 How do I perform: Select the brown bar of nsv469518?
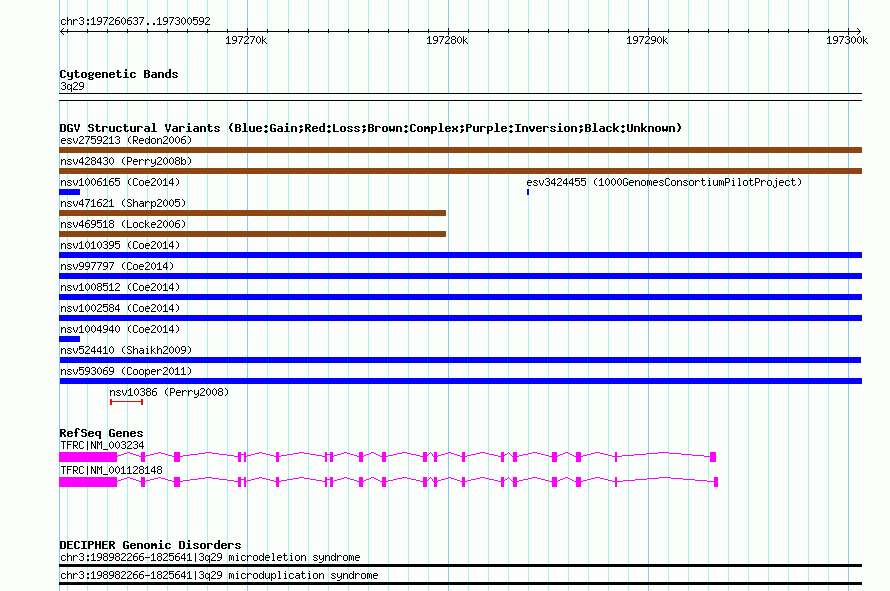pyautogui.click(x=253, y=234)
